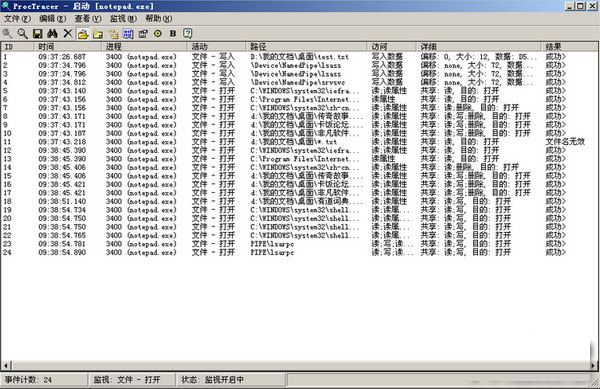
Task: Select the row showing 文件名无效 result
Action: click(300, 142)
